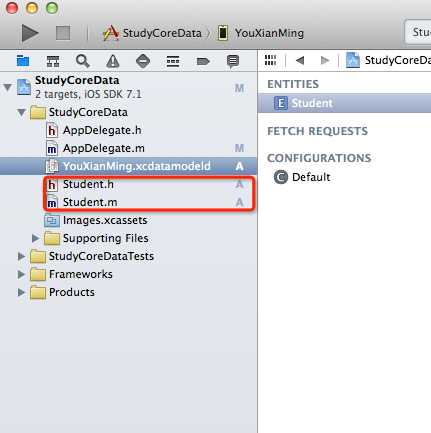The image size is (431, 433).
Task: Select YouXianMing.xcdatamodeld file
Action: click(128, 166)
